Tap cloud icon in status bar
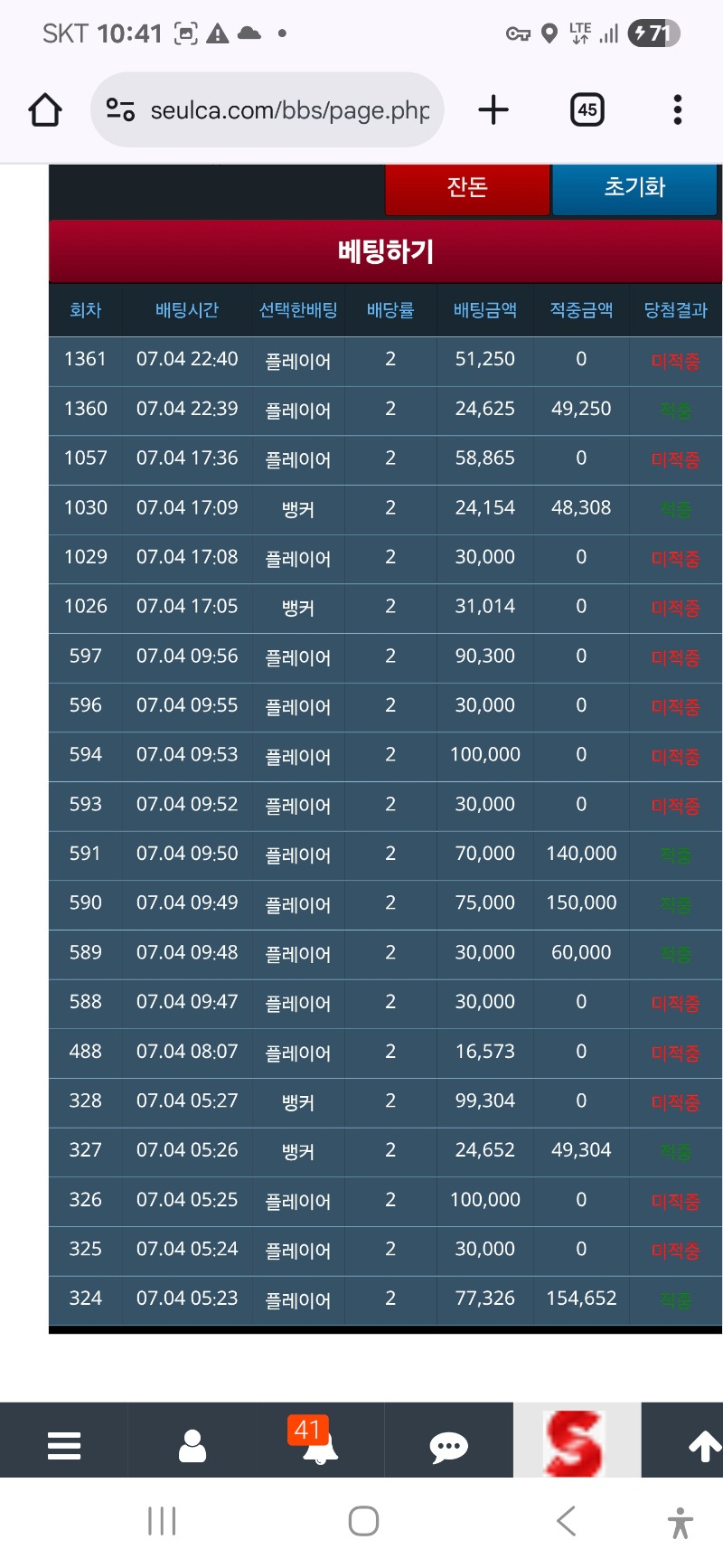The width and height of the screenshot is (723, 1568). (249, 33)
